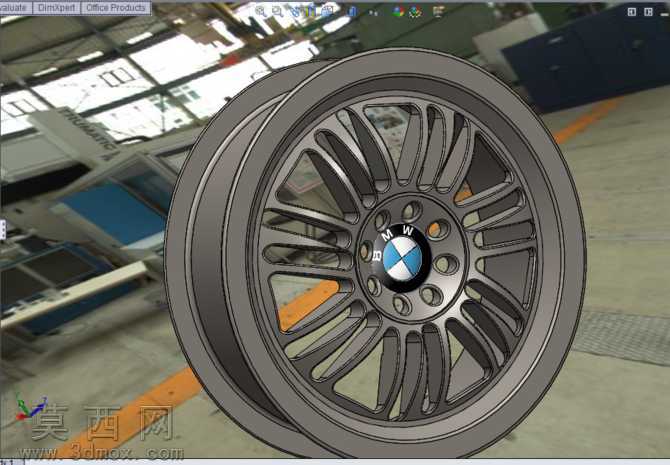Screen dimensions: 670x465
Task: Open the Hide/Show Items icon
Action: coord(373,12)
